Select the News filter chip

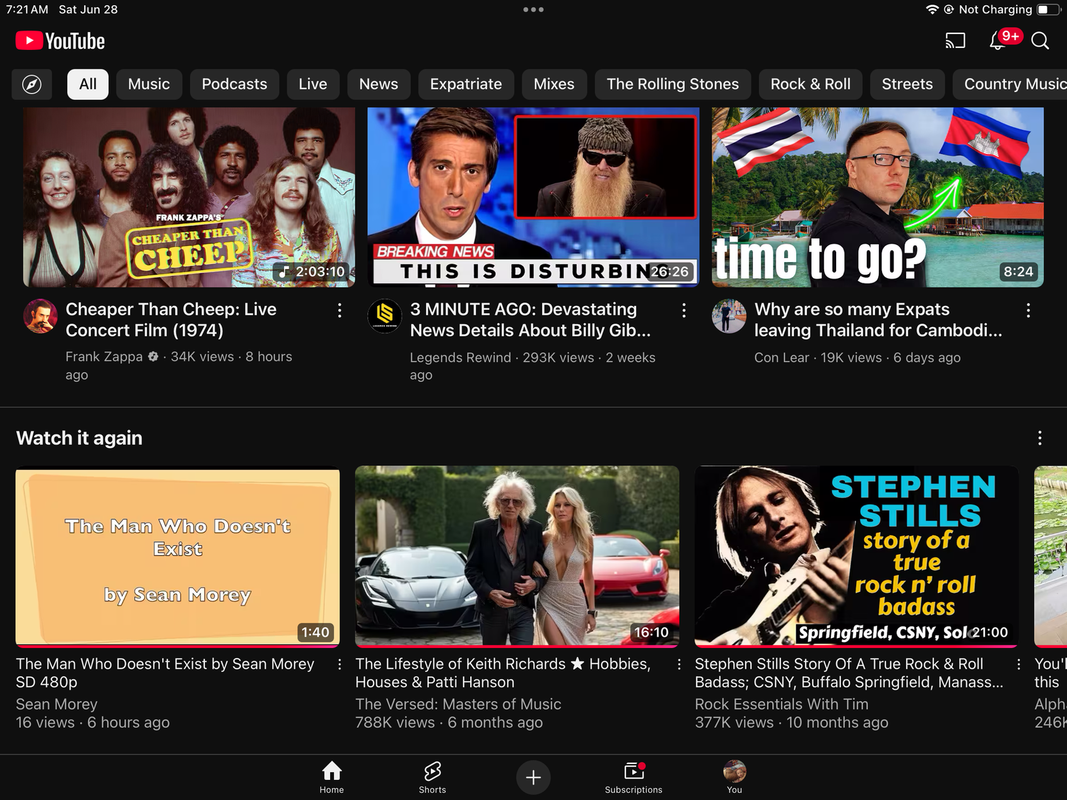coord(378,84)
